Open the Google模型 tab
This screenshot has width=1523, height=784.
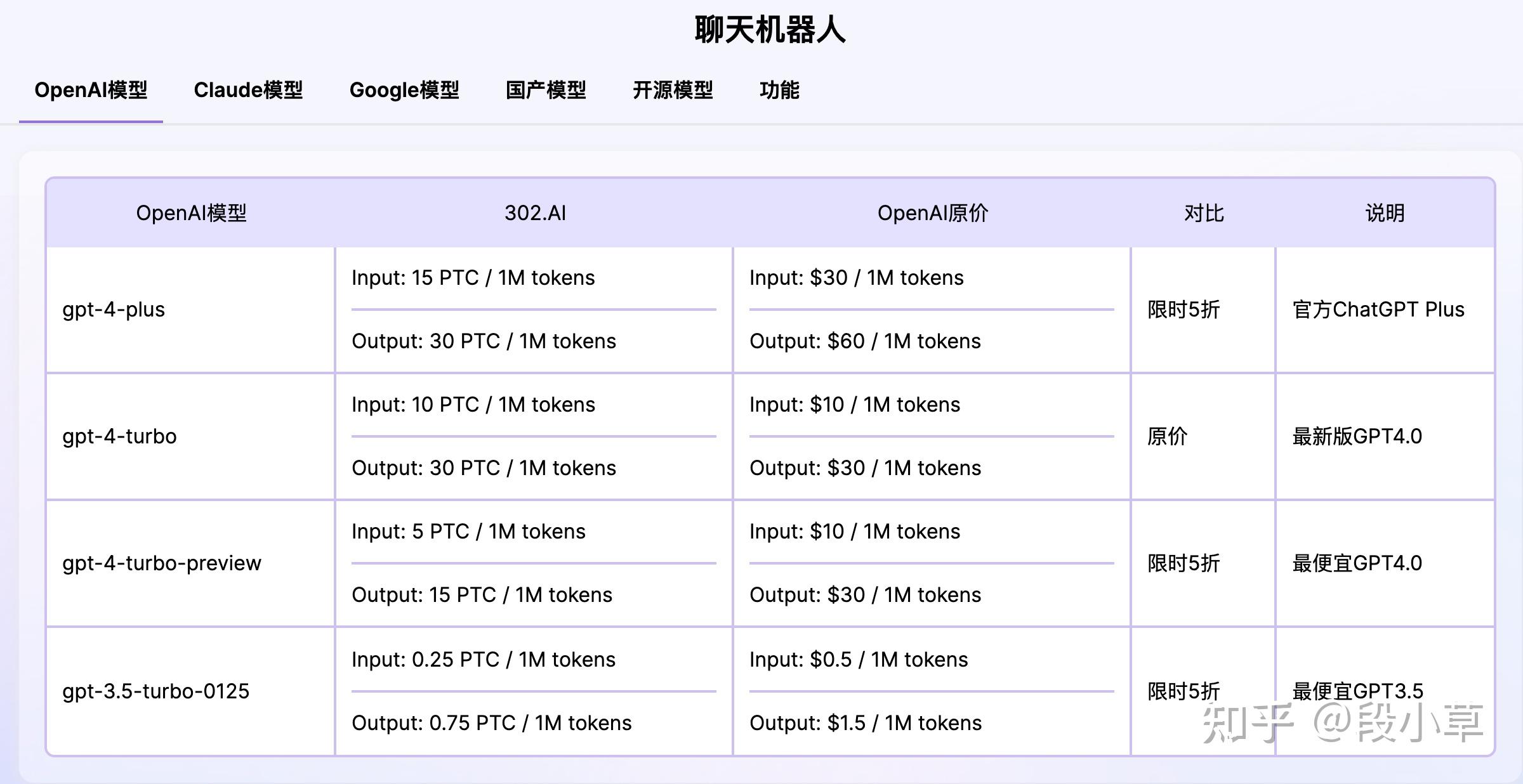(405, 90)
